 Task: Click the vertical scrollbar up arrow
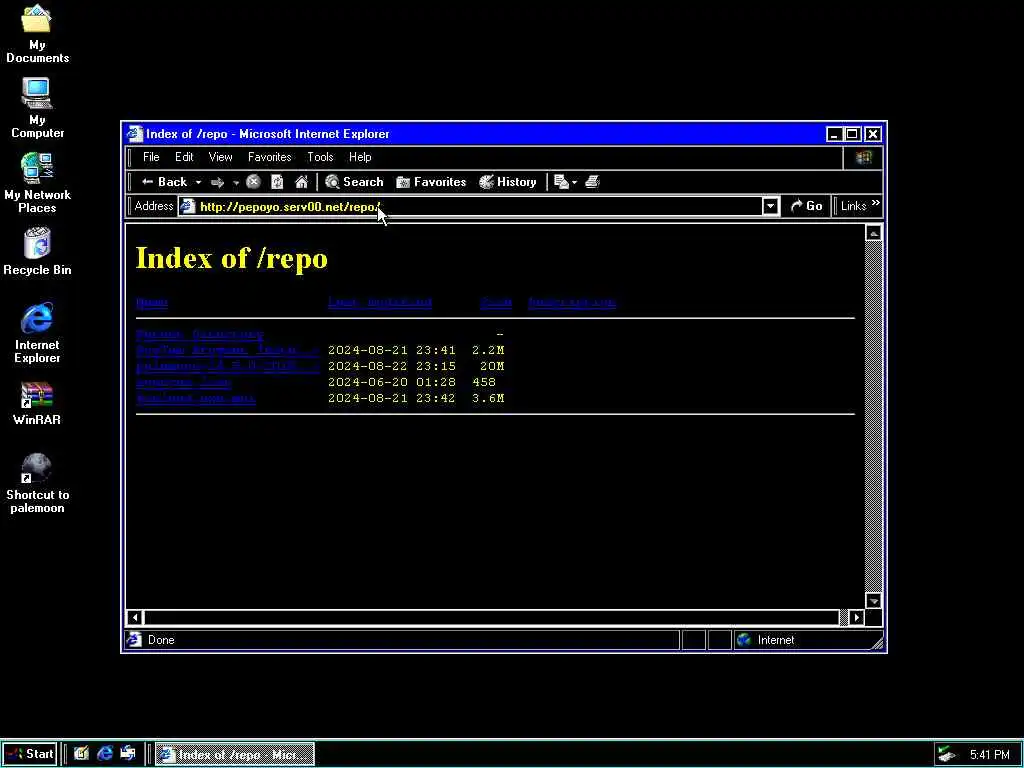874,233
